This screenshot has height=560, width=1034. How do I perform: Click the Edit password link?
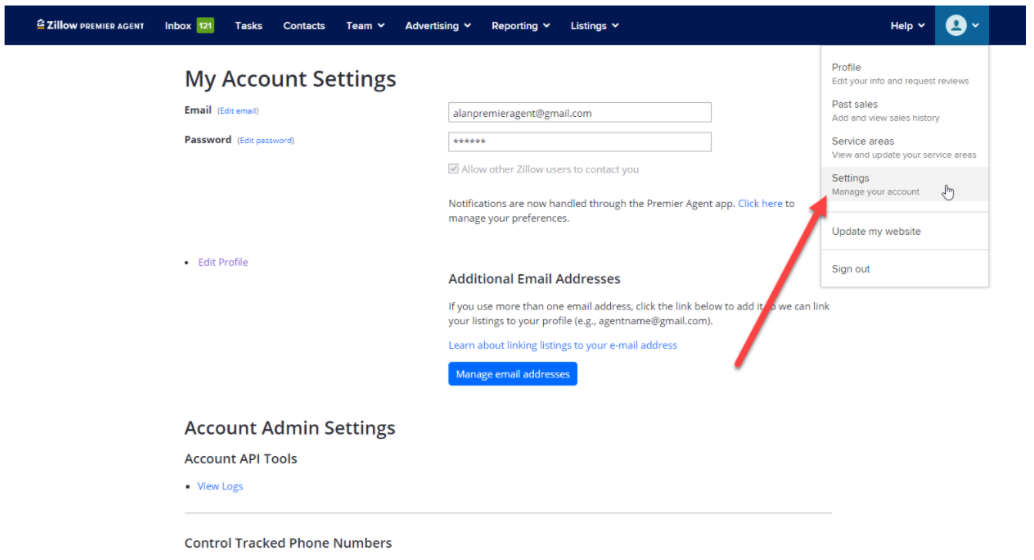pos(266,141)
